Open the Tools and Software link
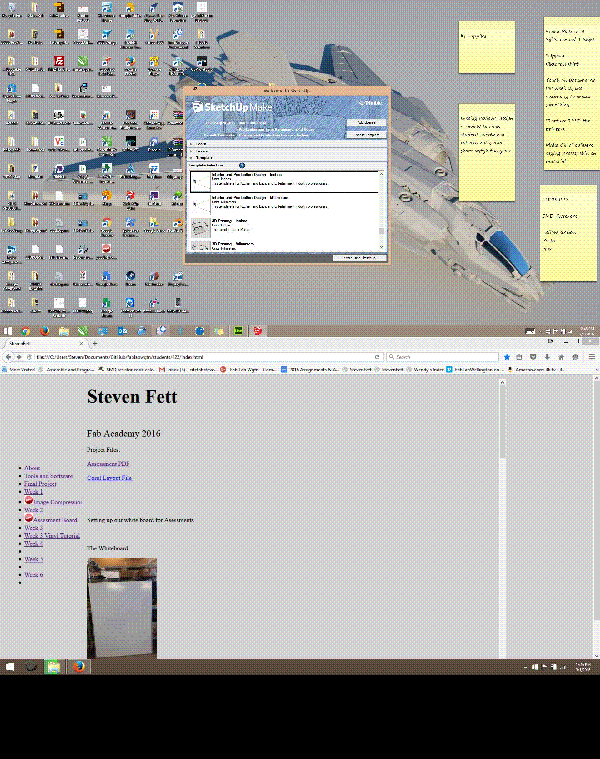The width and height of the screenshot is (600, 759). click(x=48, y=476)
